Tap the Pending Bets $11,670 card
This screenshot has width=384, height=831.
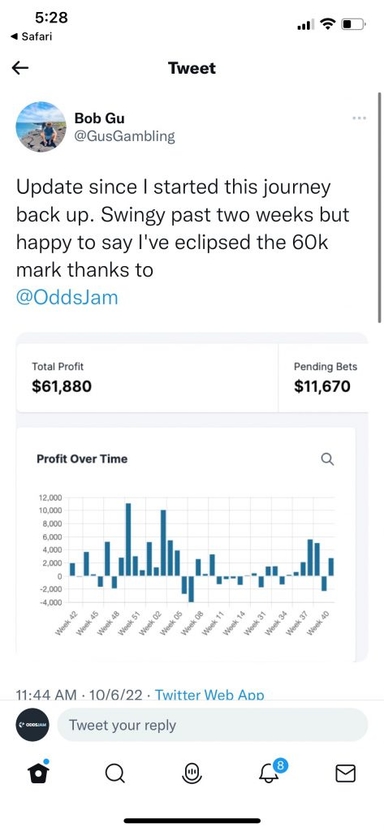click(323, 377)
